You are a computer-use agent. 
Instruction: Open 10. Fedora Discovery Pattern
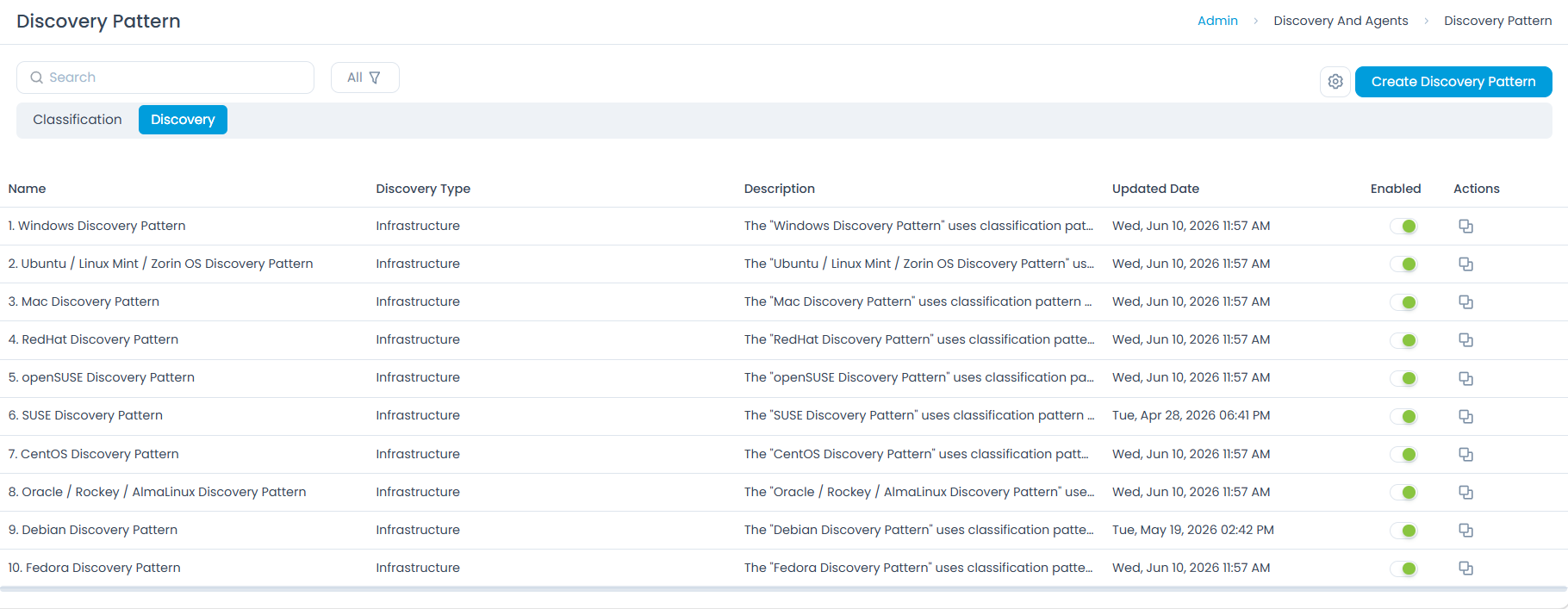(x=94, y=568)
